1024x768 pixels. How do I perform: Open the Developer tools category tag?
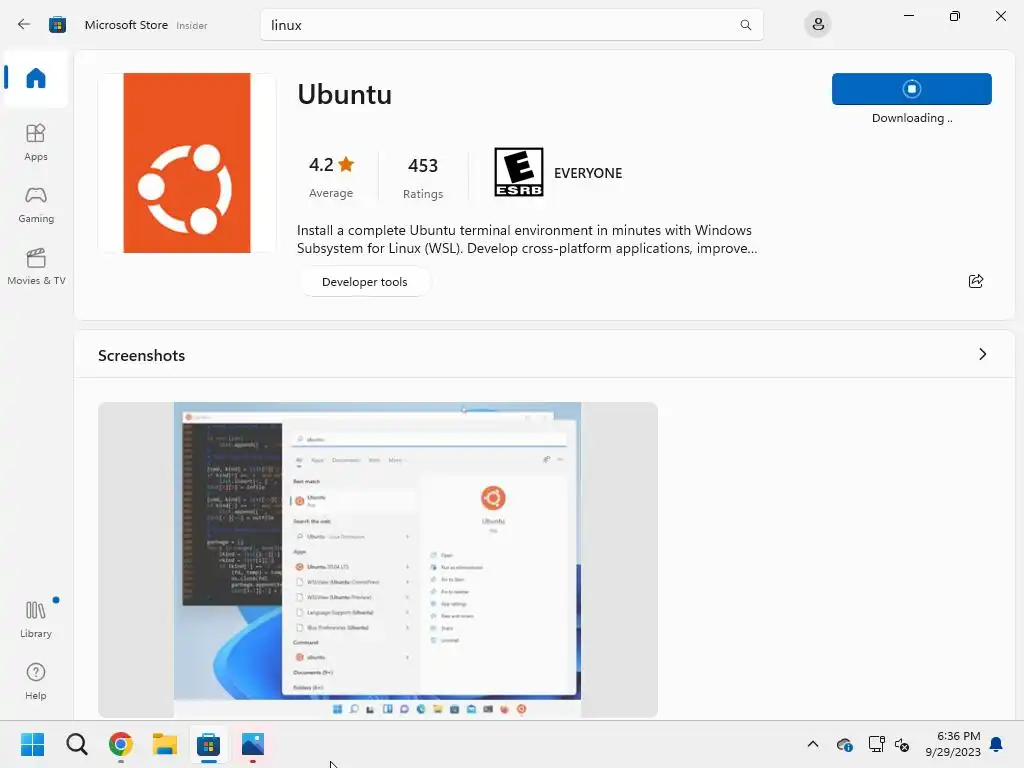coord(364,281)
